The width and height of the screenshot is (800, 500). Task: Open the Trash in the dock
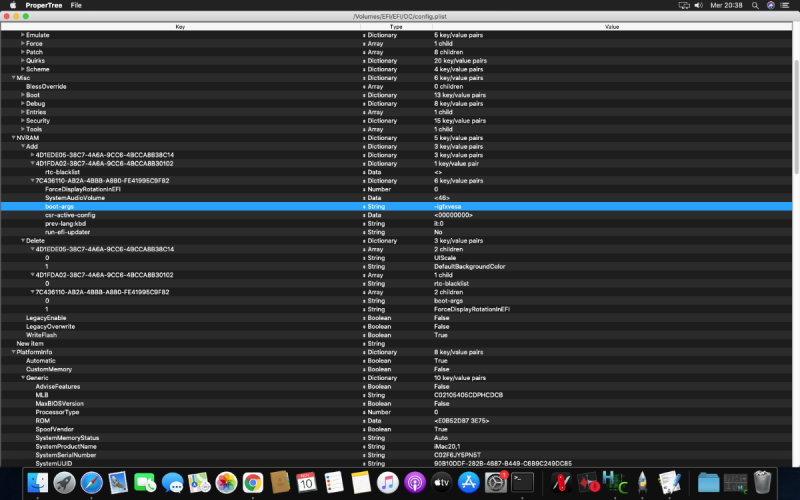pos(762,484)
